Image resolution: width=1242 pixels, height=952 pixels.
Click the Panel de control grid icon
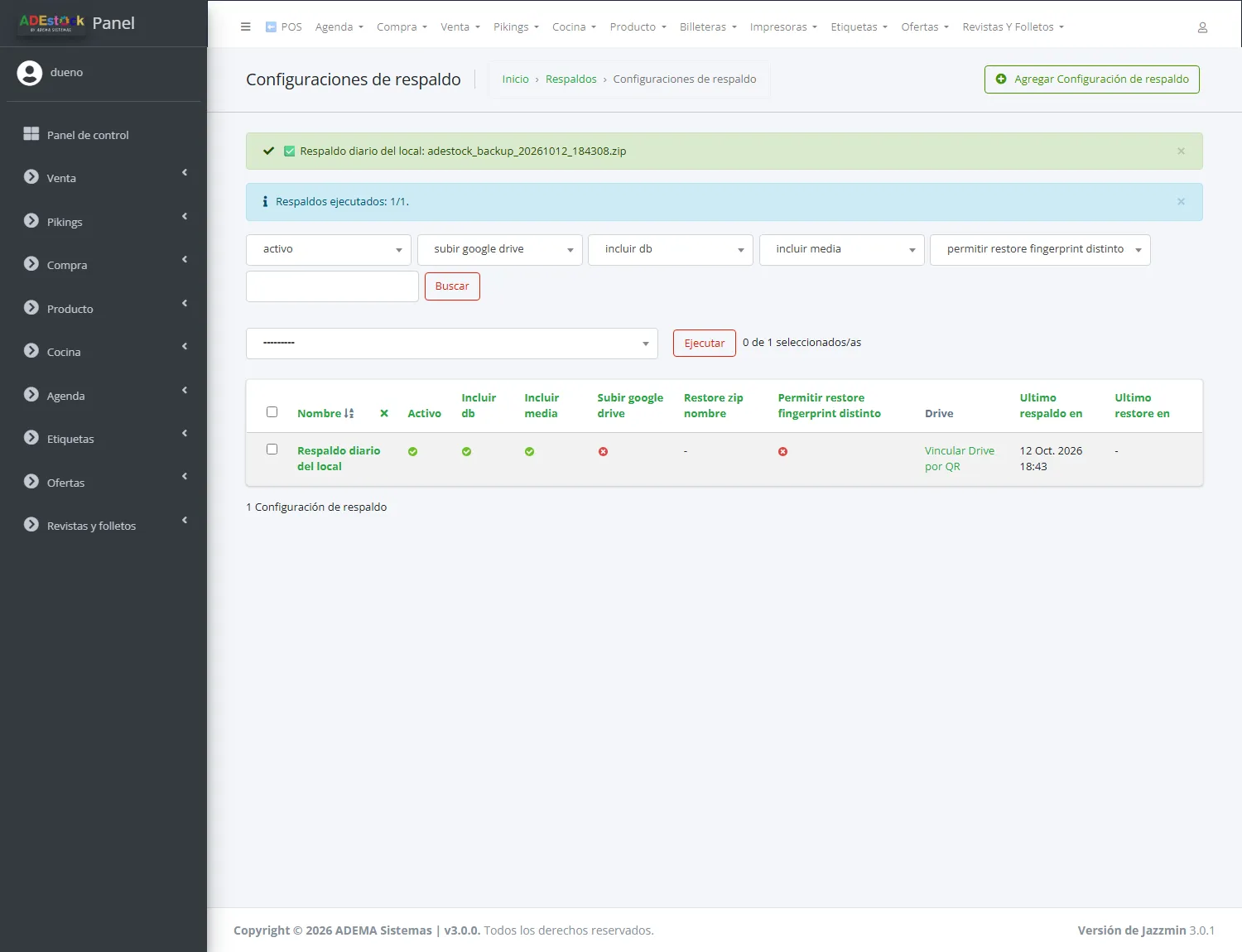tap(31, 134)
